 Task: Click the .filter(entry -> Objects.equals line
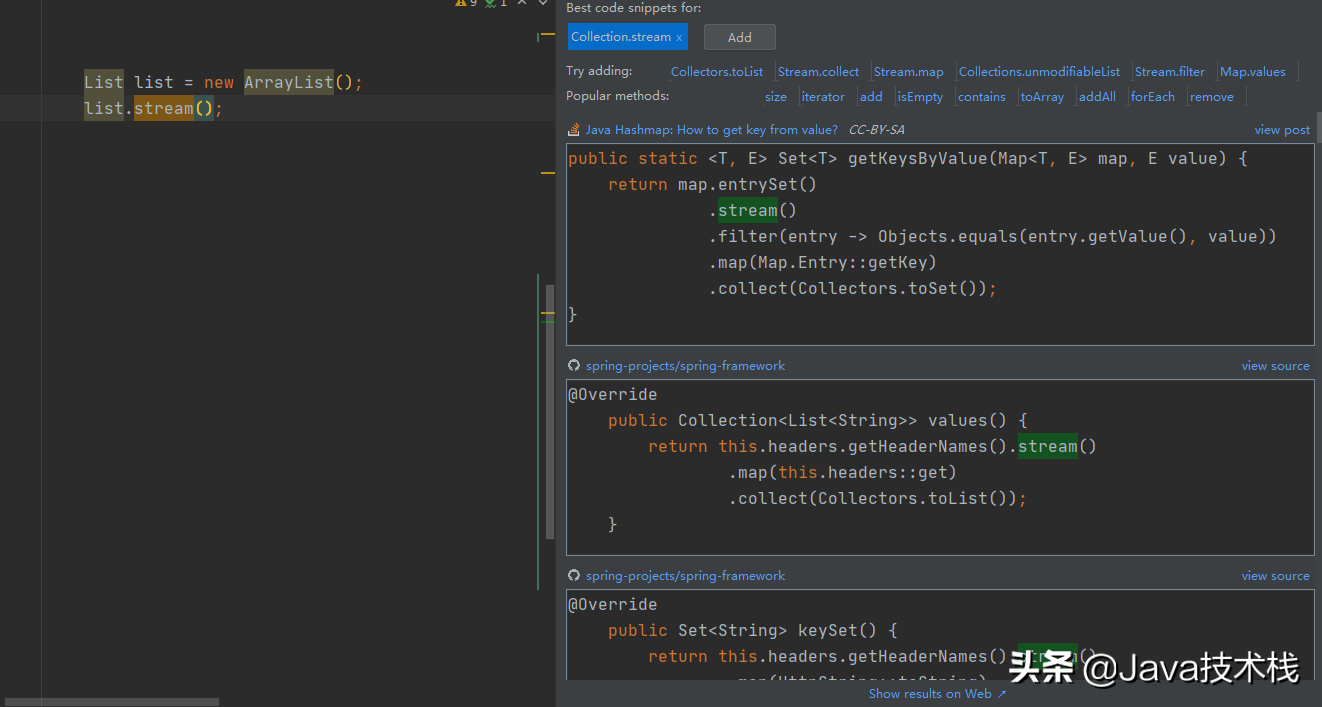tap(992, 236)
